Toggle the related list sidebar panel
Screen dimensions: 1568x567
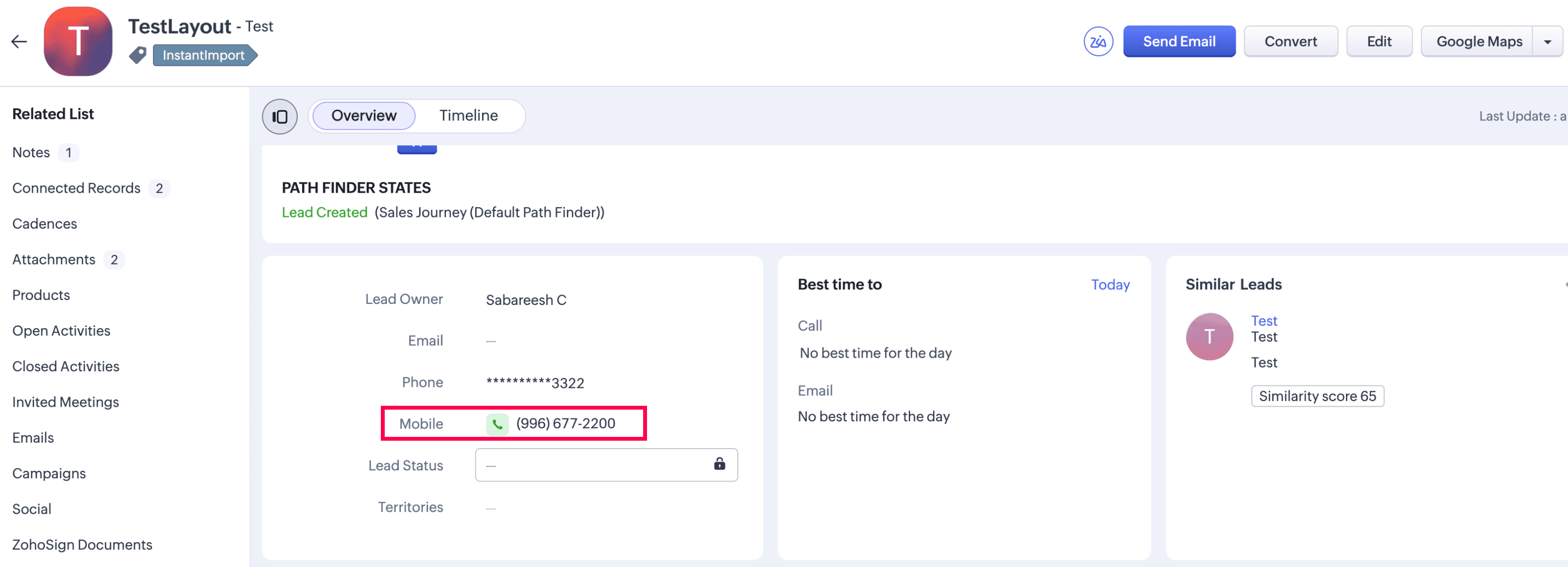click(x=279, y=116)
